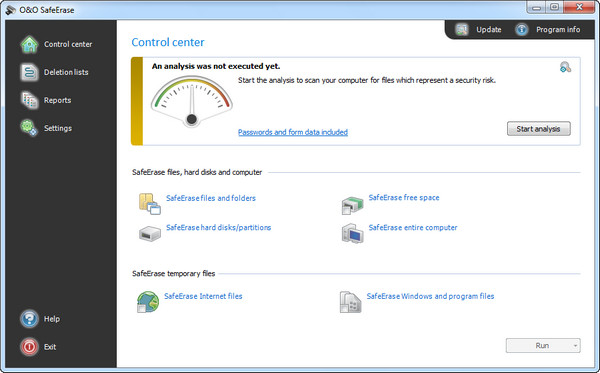Viewport: 600px width, 373px height.
Task: Click the Update text in top bar
Action: pos(489,29)
